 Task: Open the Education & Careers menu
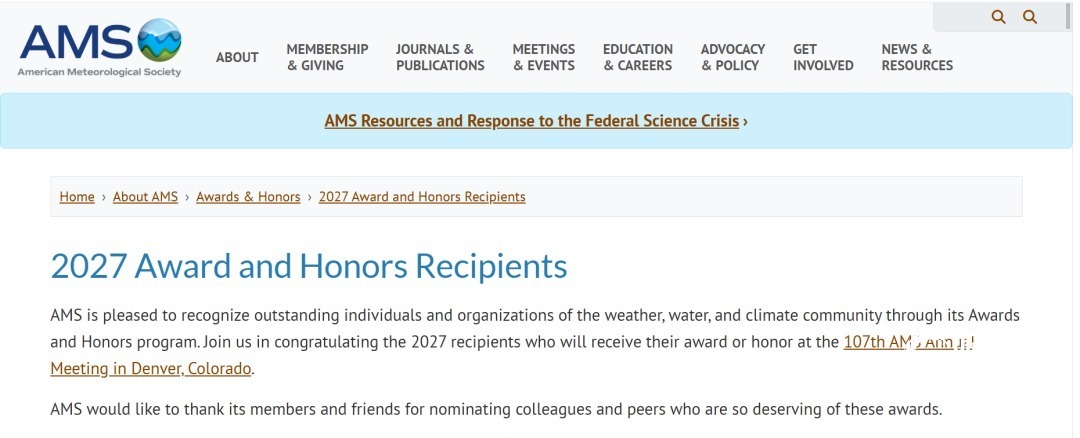[x=638, y=57]
